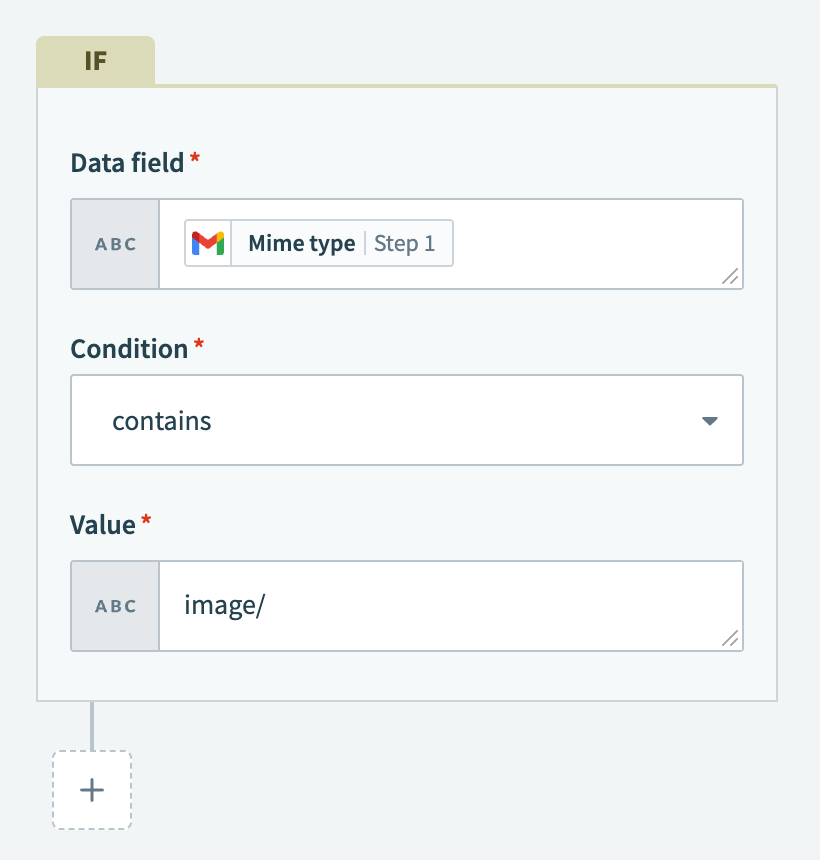Click the ABC type badge beside Value input

pos(115,606)
